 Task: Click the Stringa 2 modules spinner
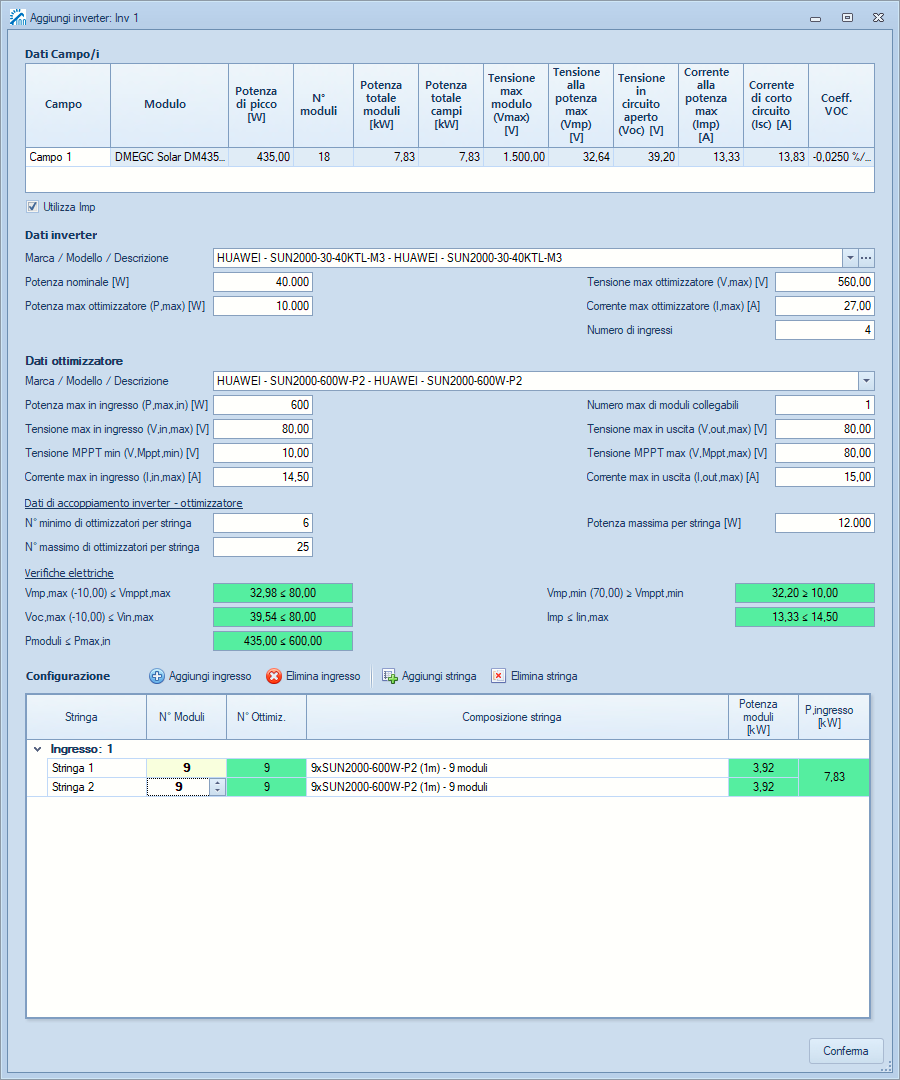(218, 787)
